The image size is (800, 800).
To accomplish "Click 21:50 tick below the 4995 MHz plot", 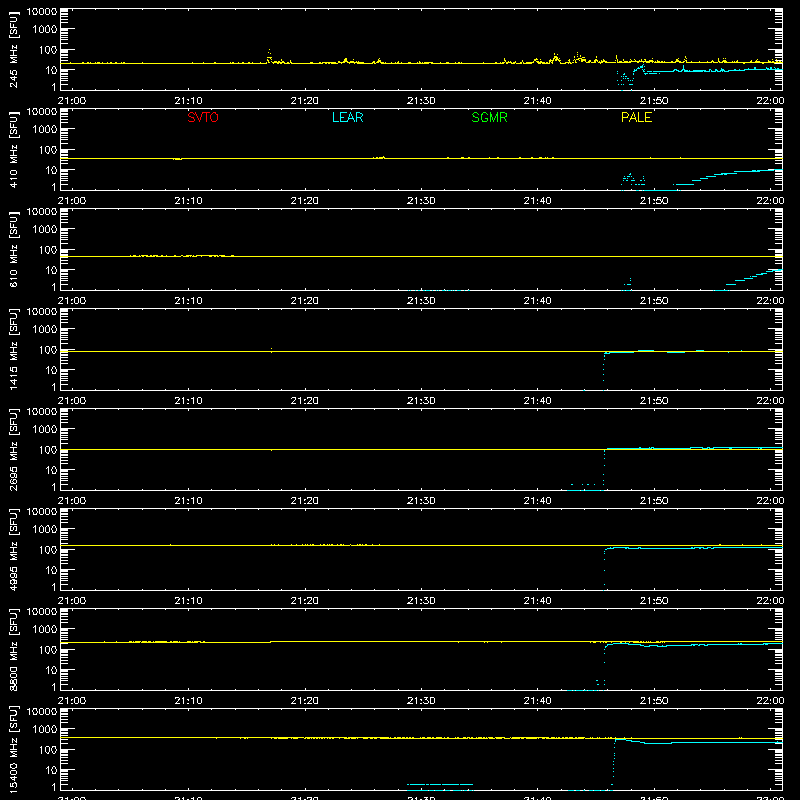I will [654, 601].
